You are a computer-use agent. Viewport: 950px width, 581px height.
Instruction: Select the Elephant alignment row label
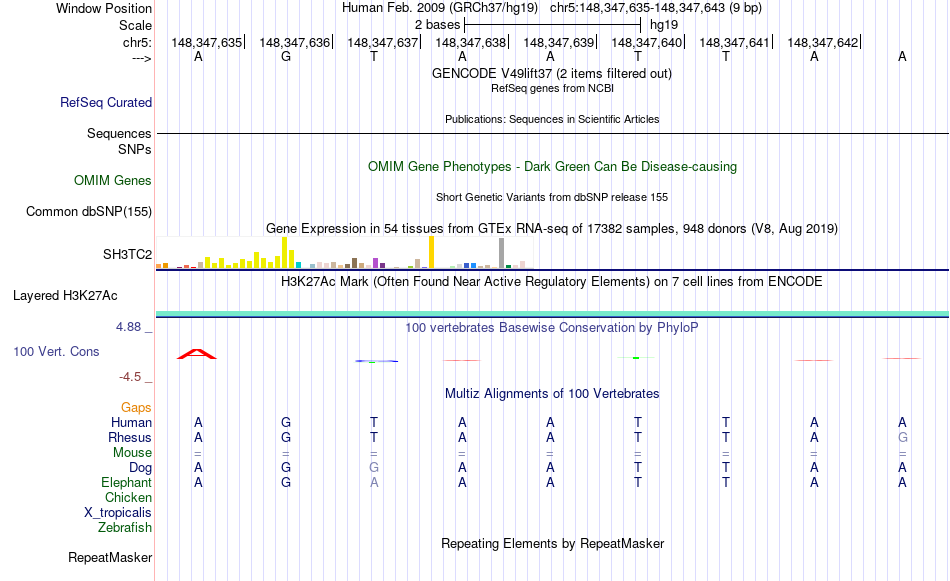point(126,482)
